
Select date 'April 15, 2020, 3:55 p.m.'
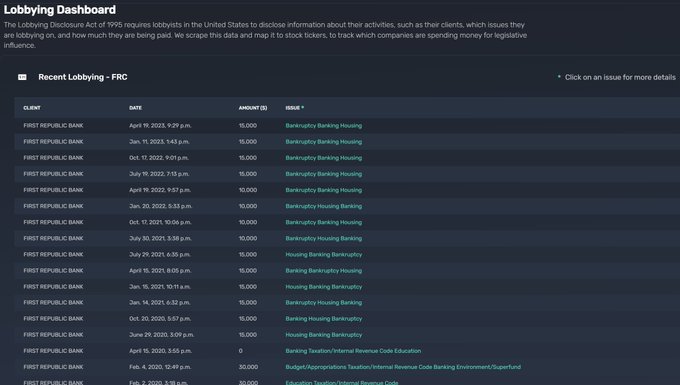pyautogui.click(x=160, y=351)
